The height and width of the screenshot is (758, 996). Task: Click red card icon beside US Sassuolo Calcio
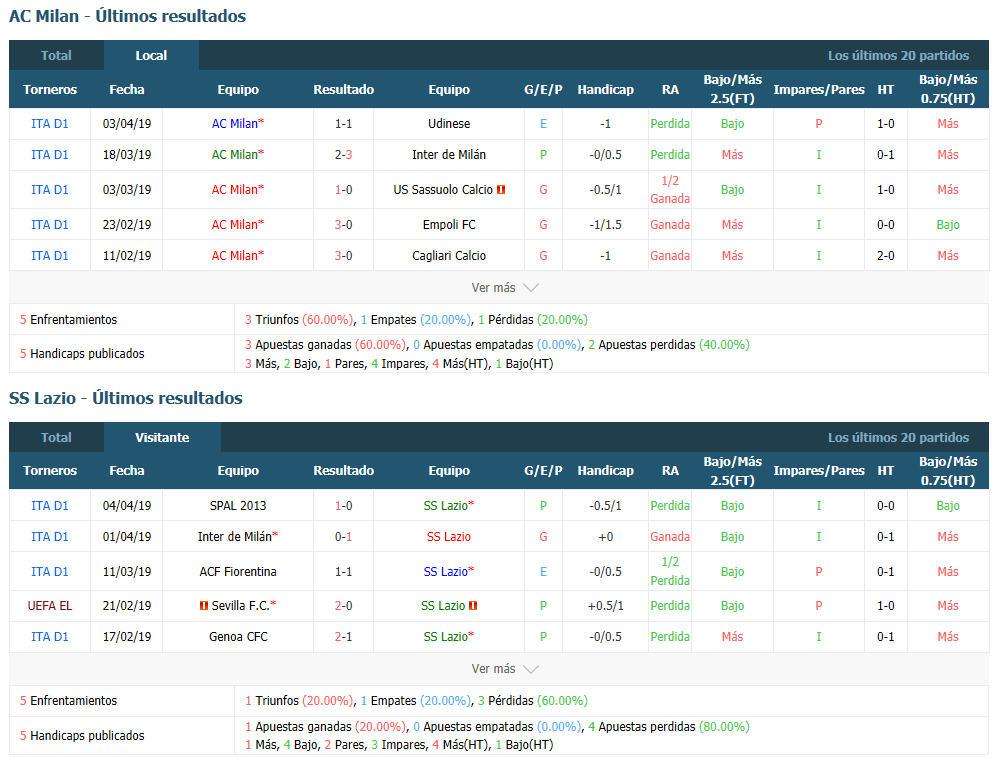501,189
